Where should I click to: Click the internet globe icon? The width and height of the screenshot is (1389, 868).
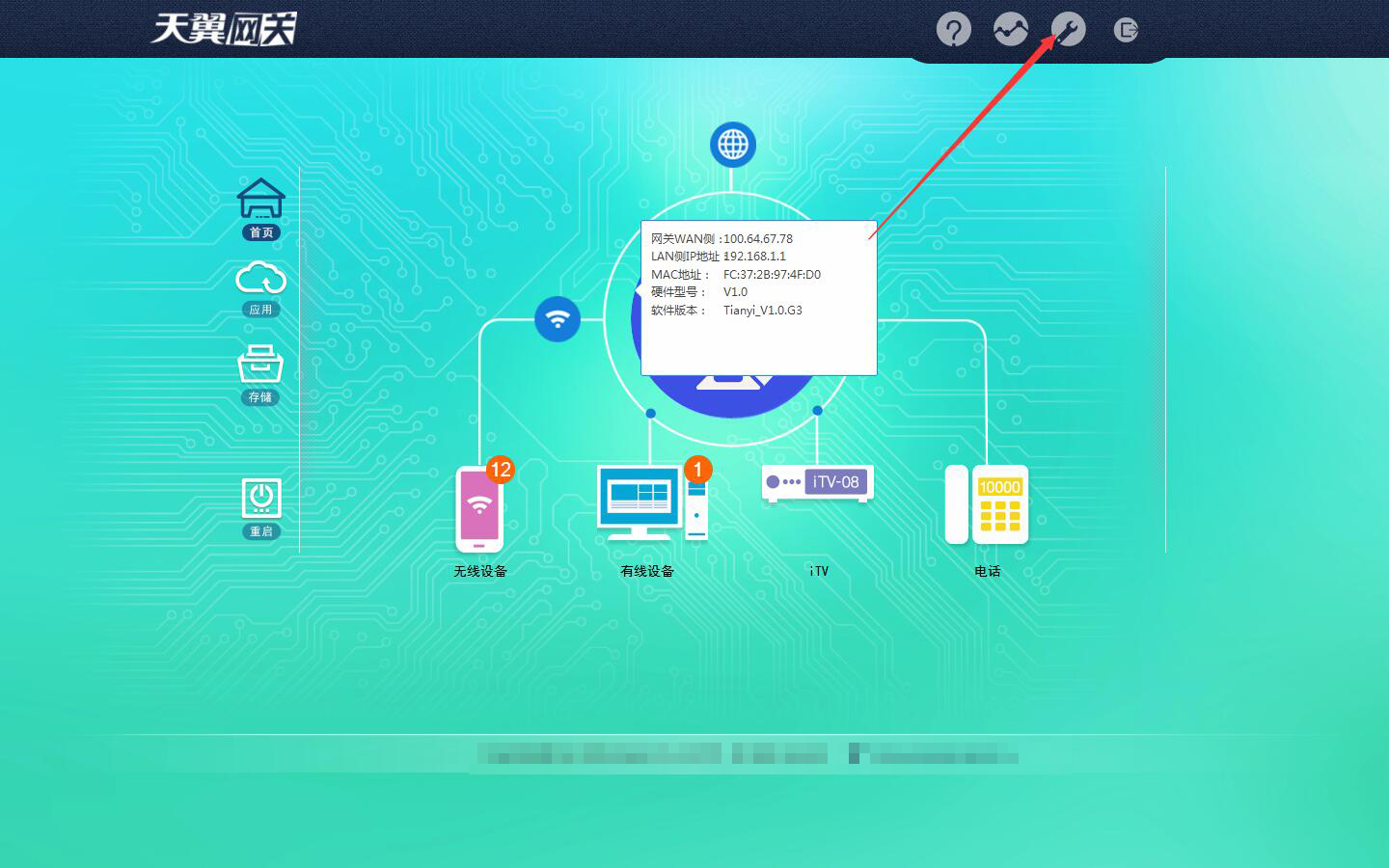tap(733, 145)
